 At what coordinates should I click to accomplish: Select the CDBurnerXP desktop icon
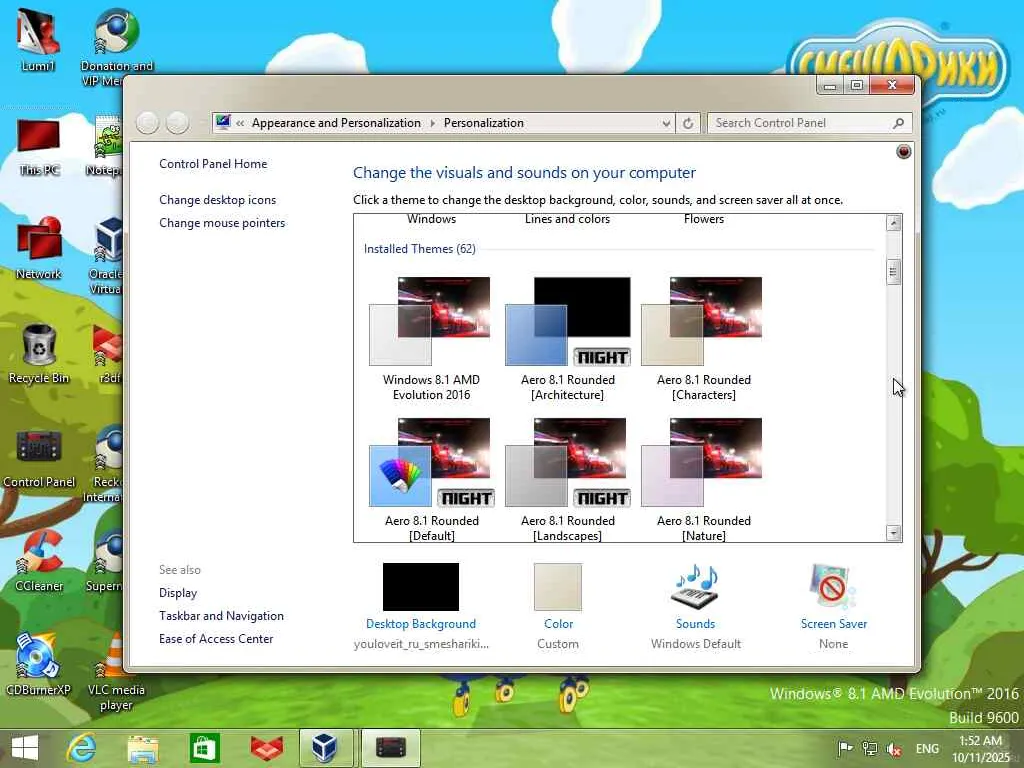(x=38, y=665)
